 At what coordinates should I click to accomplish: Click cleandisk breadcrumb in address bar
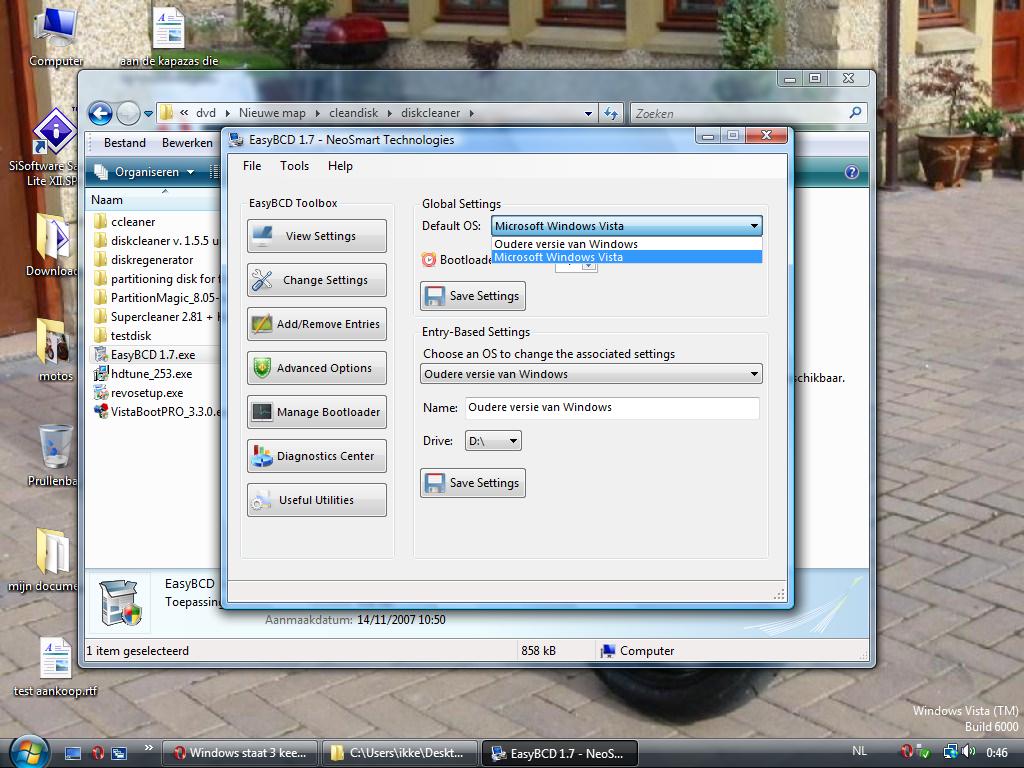click(x=353, y=113)
